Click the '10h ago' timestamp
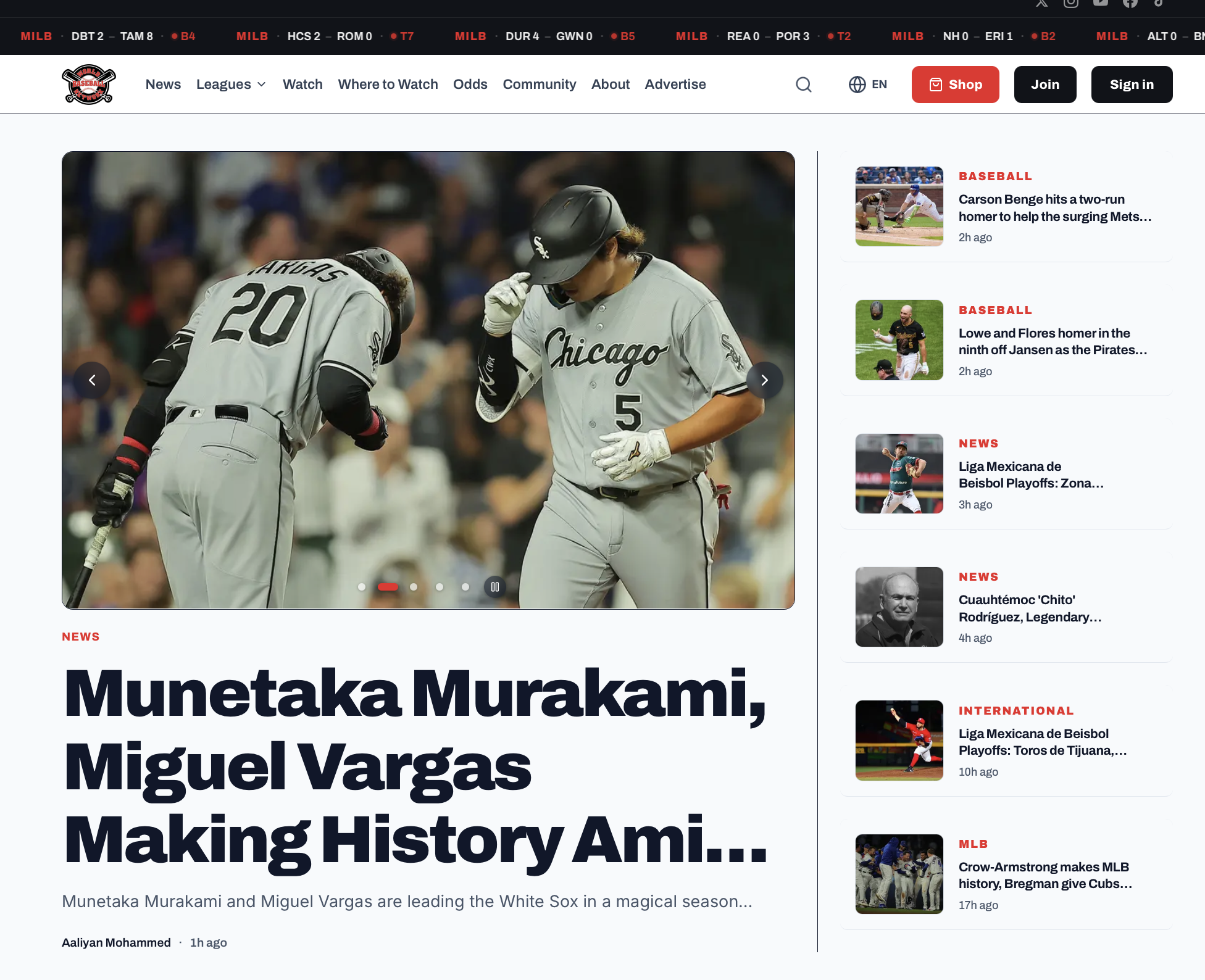 [x=978, y=772]
